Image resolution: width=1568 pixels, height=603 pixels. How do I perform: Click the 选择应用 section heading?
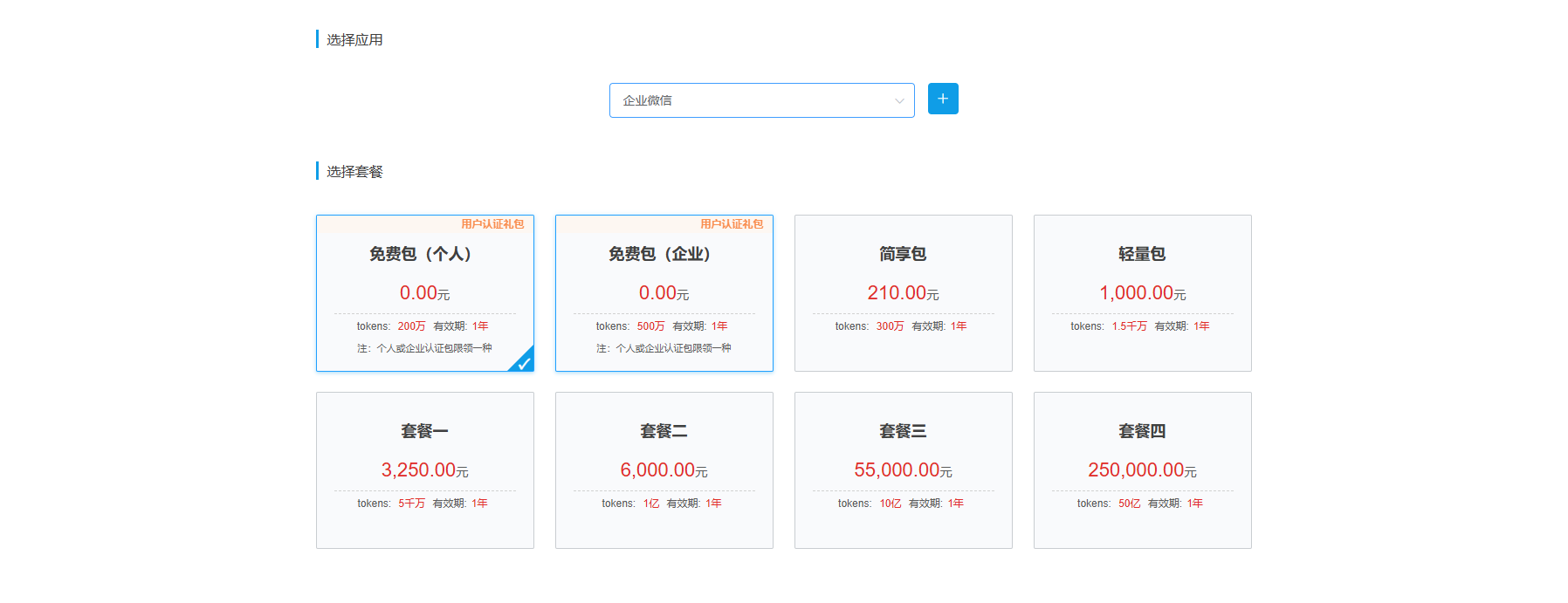tap(354, 40)
